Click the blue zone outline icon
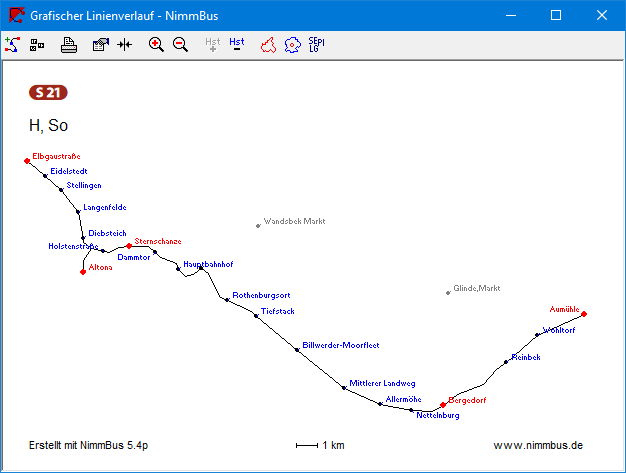 [291, 44]
